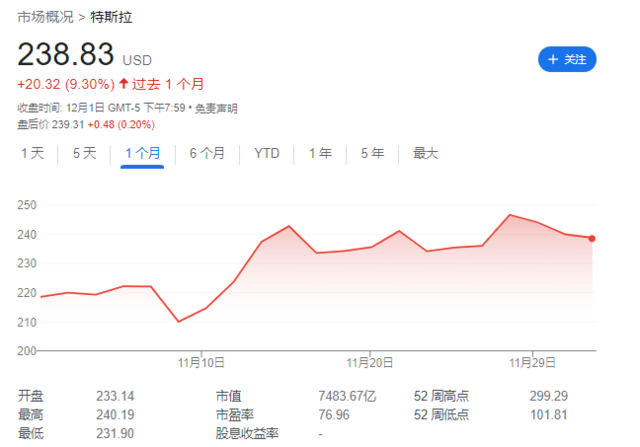Screen dimensions: 640x447
Task: Click the 11月29日 x-axis date label
Action: (532, 362)
